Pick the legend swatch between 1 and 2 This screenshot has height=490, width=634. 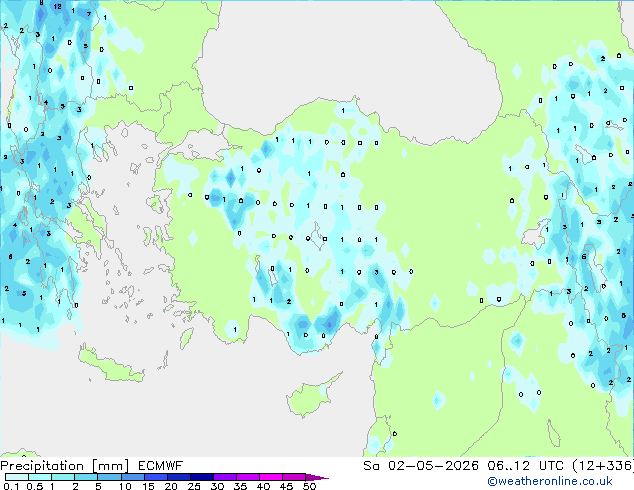coord(63,477)
